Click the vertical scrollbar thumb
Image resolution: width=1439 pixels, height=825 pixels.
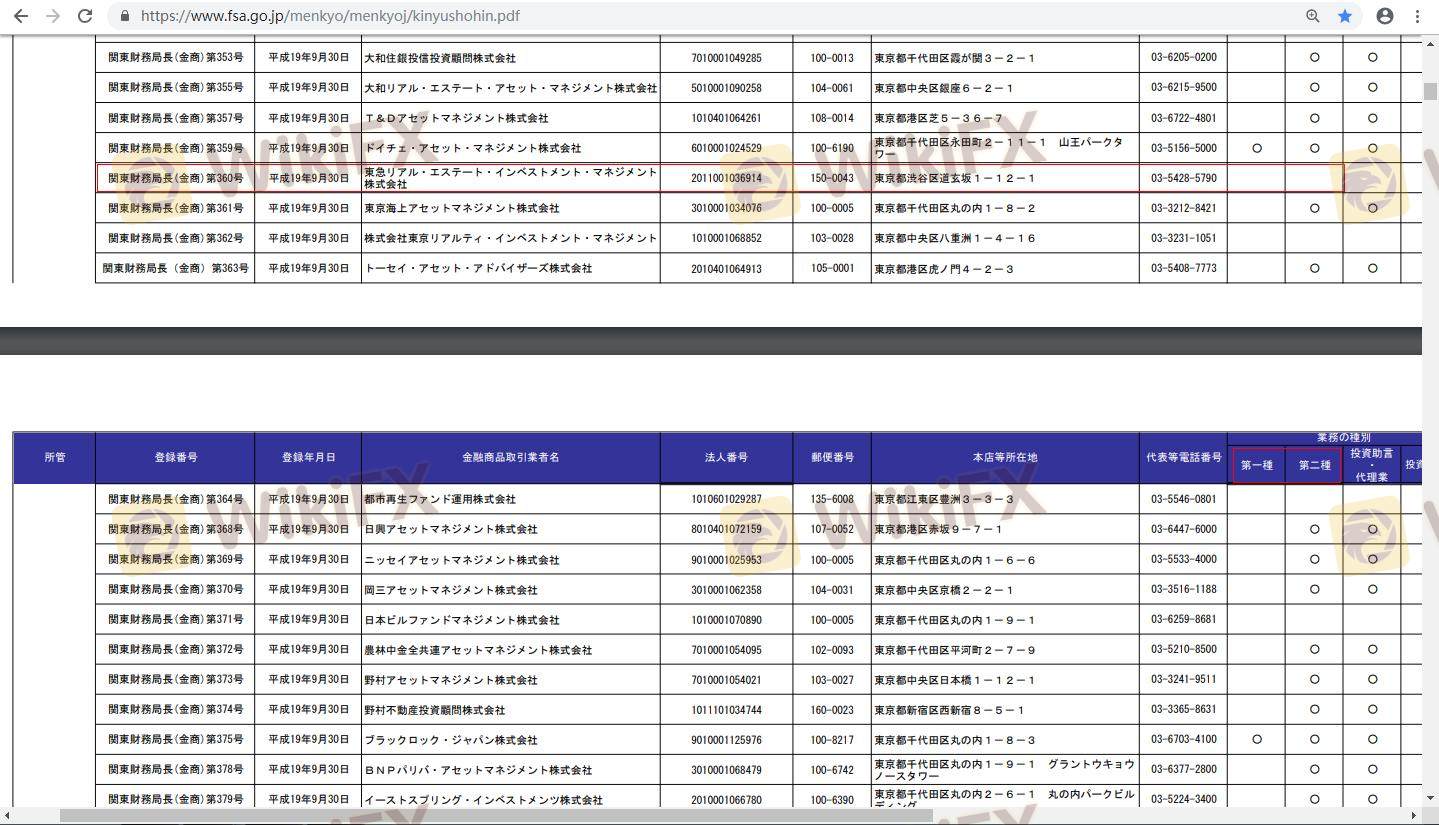pos(1430,91)
